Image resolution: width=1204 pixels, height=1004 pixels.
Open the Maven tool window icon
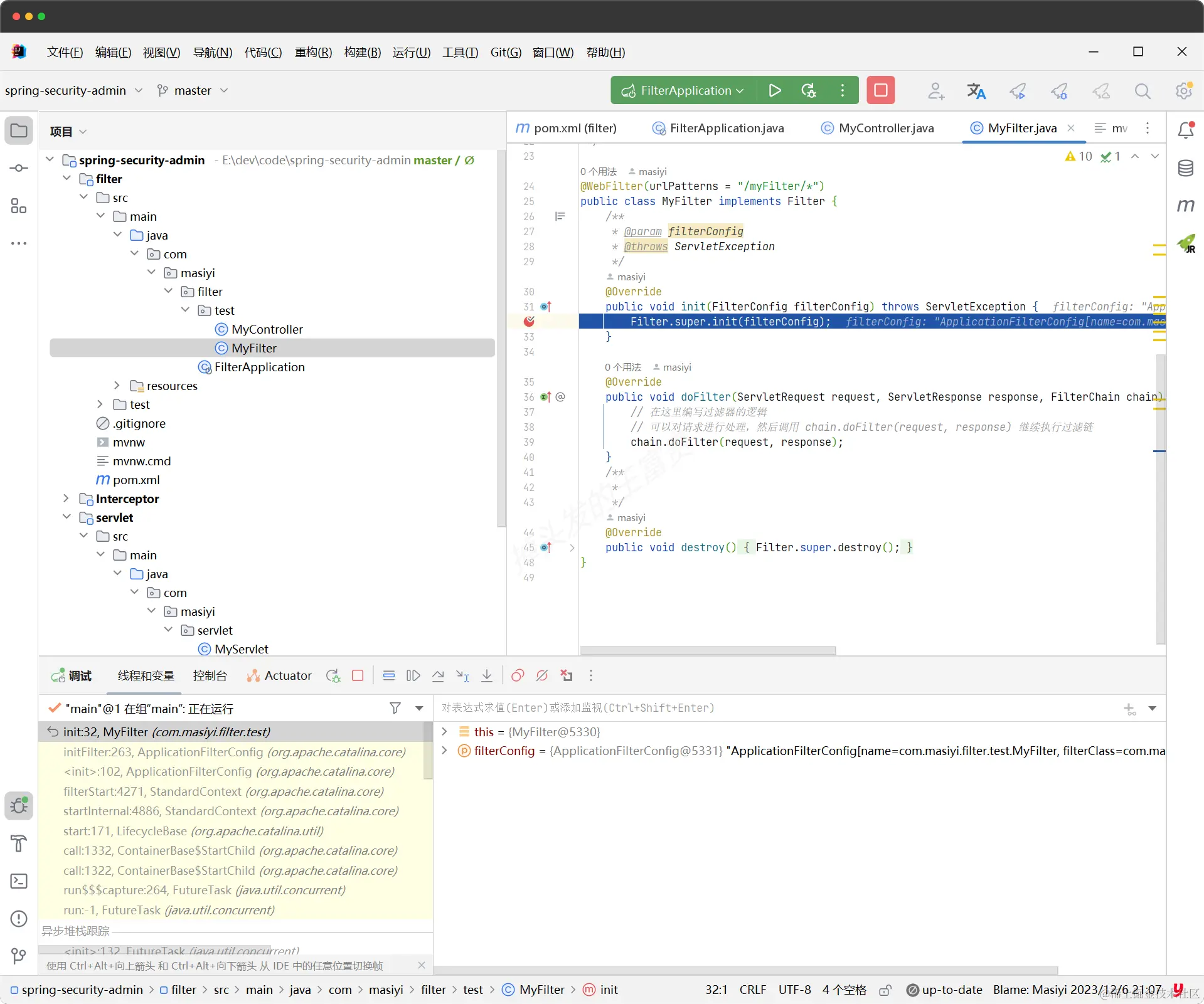(x=1185, y=206)
